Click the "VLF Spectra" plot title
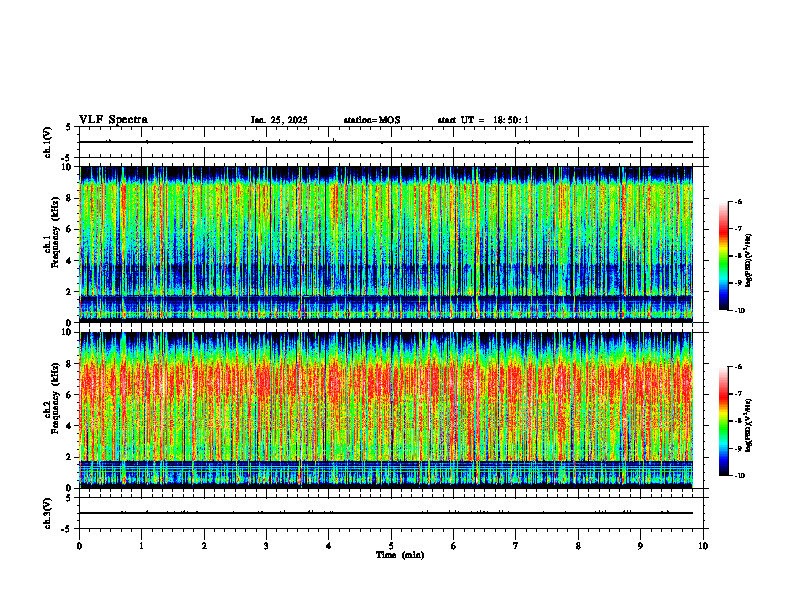792x612 pixels. coord(113,120)
